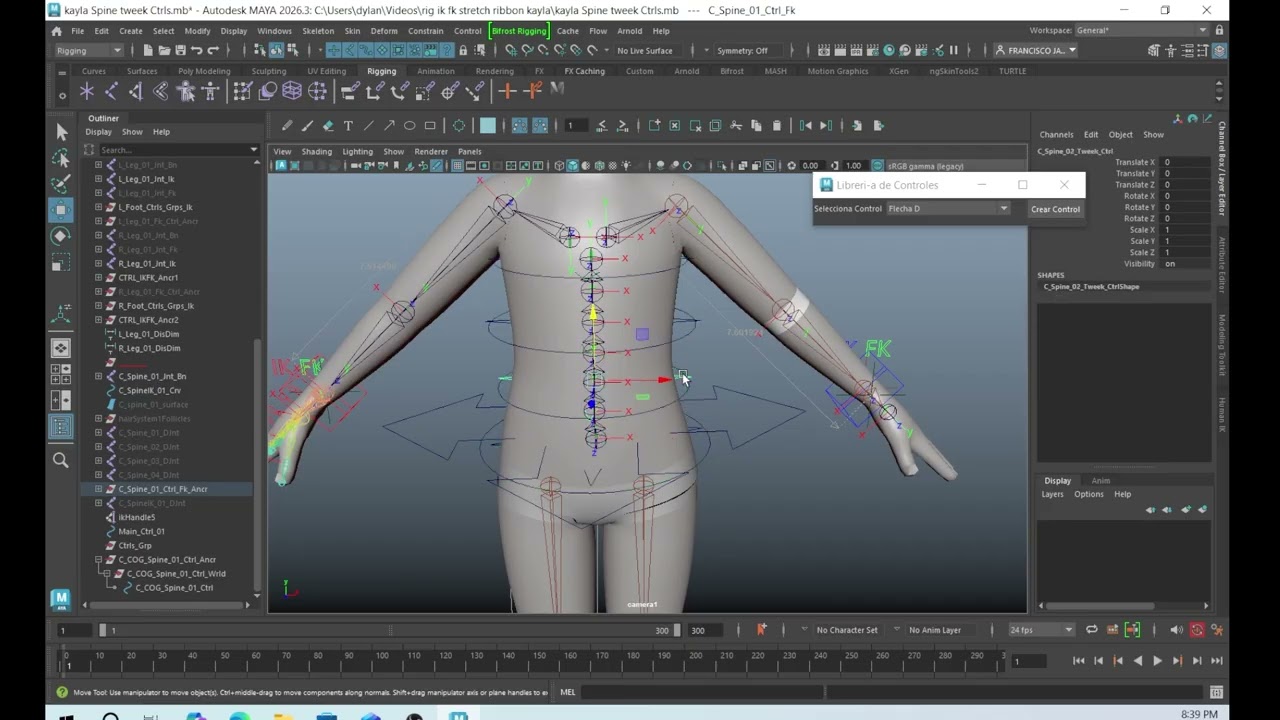
Task: Open the viewport Shading menu
Action: [x=317, y=152]
